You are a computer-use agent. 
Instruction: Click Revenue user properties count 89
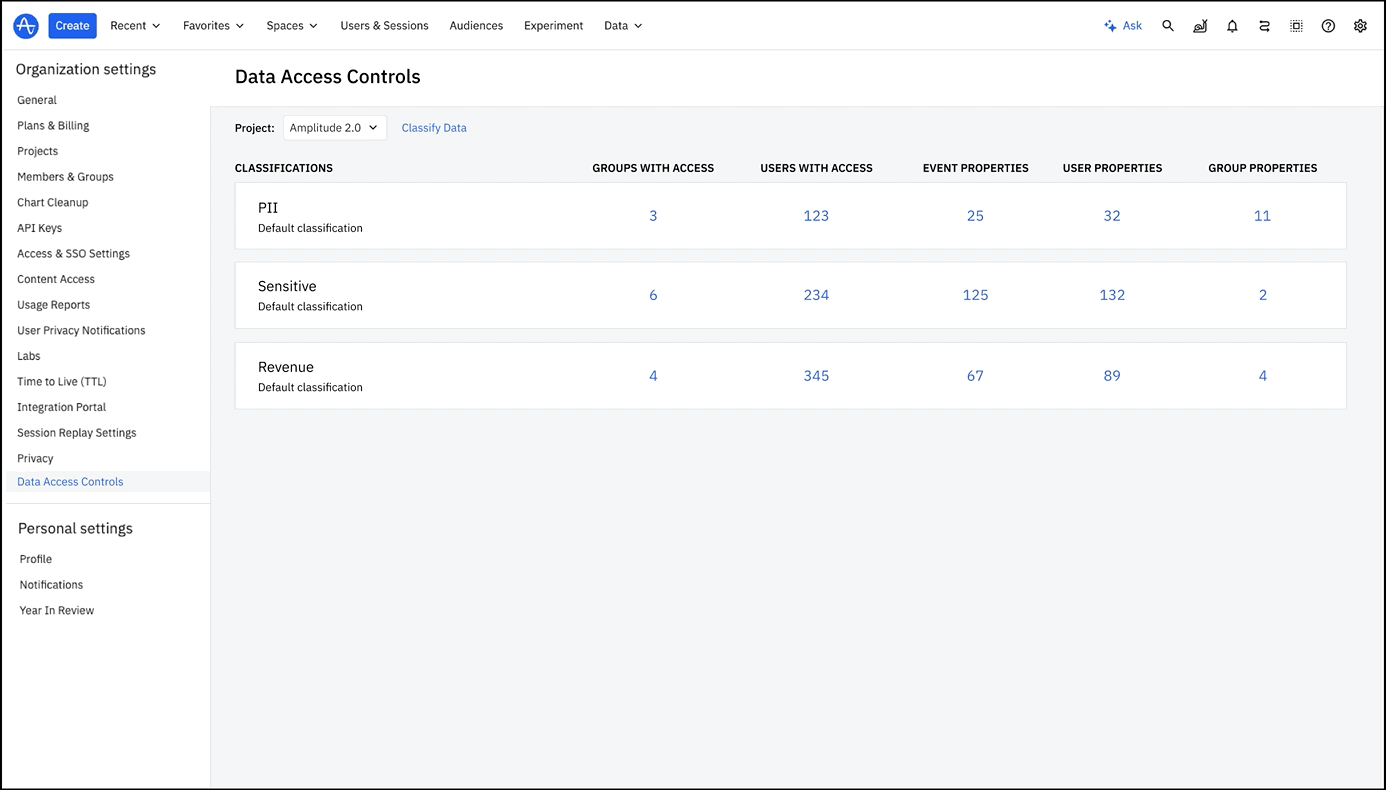pos(1112,376)
